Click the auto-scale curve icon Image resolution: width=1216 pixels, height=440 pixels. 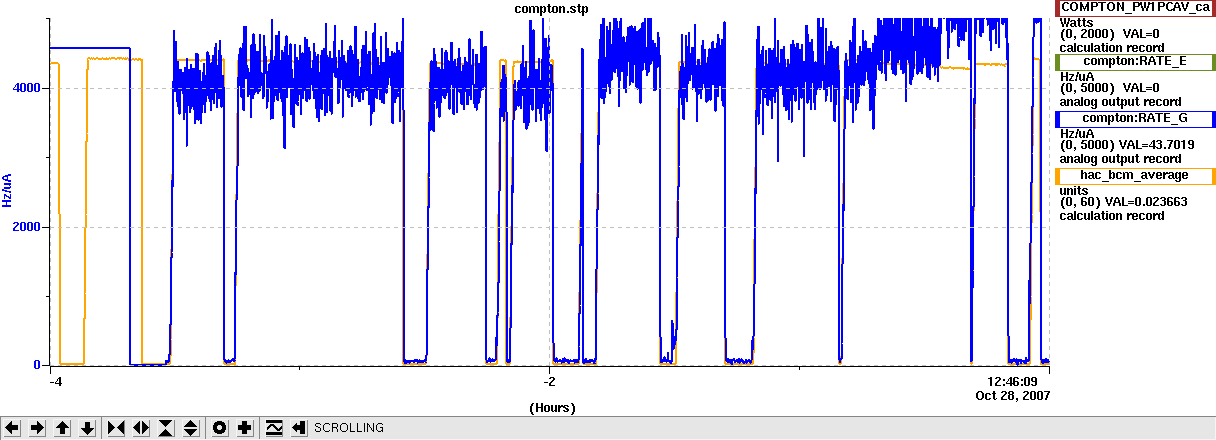click(x=274, y=428)
